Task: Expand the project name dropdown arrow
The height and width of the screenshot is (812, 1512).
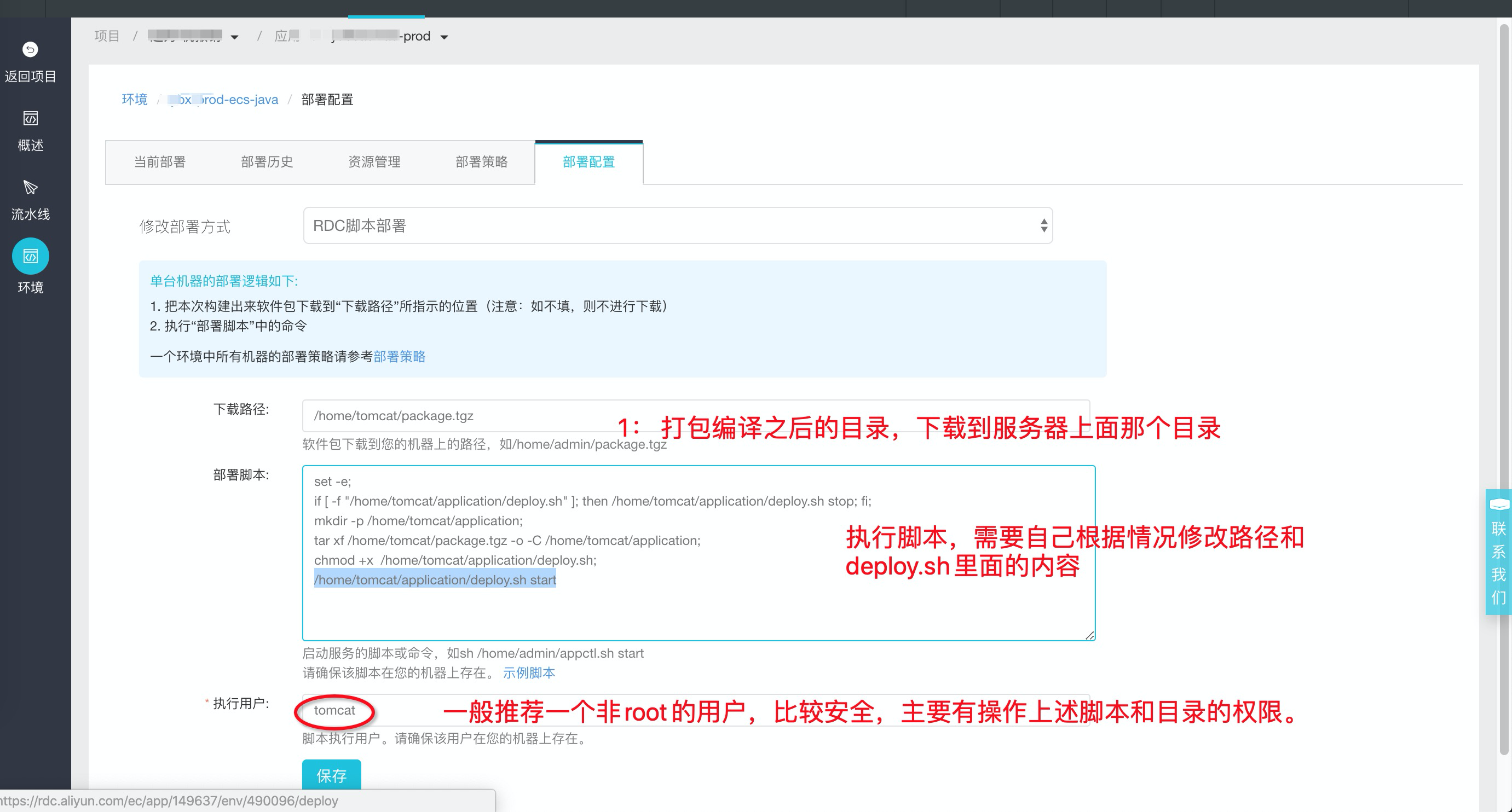Action: click(x=235, y=37)
